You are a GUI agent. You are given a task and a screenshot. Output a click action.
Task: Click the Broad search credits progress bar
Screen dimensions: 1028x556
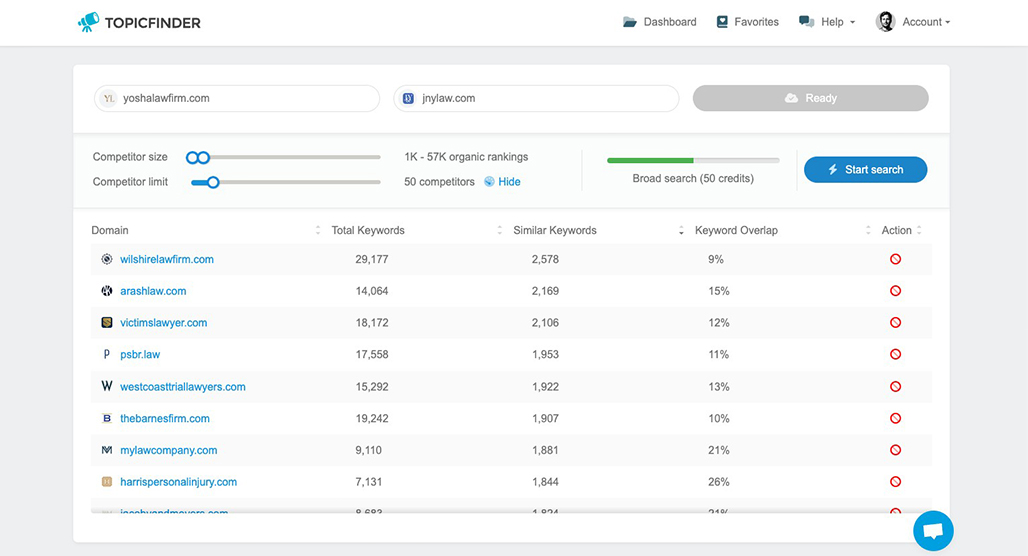[693, 160]
